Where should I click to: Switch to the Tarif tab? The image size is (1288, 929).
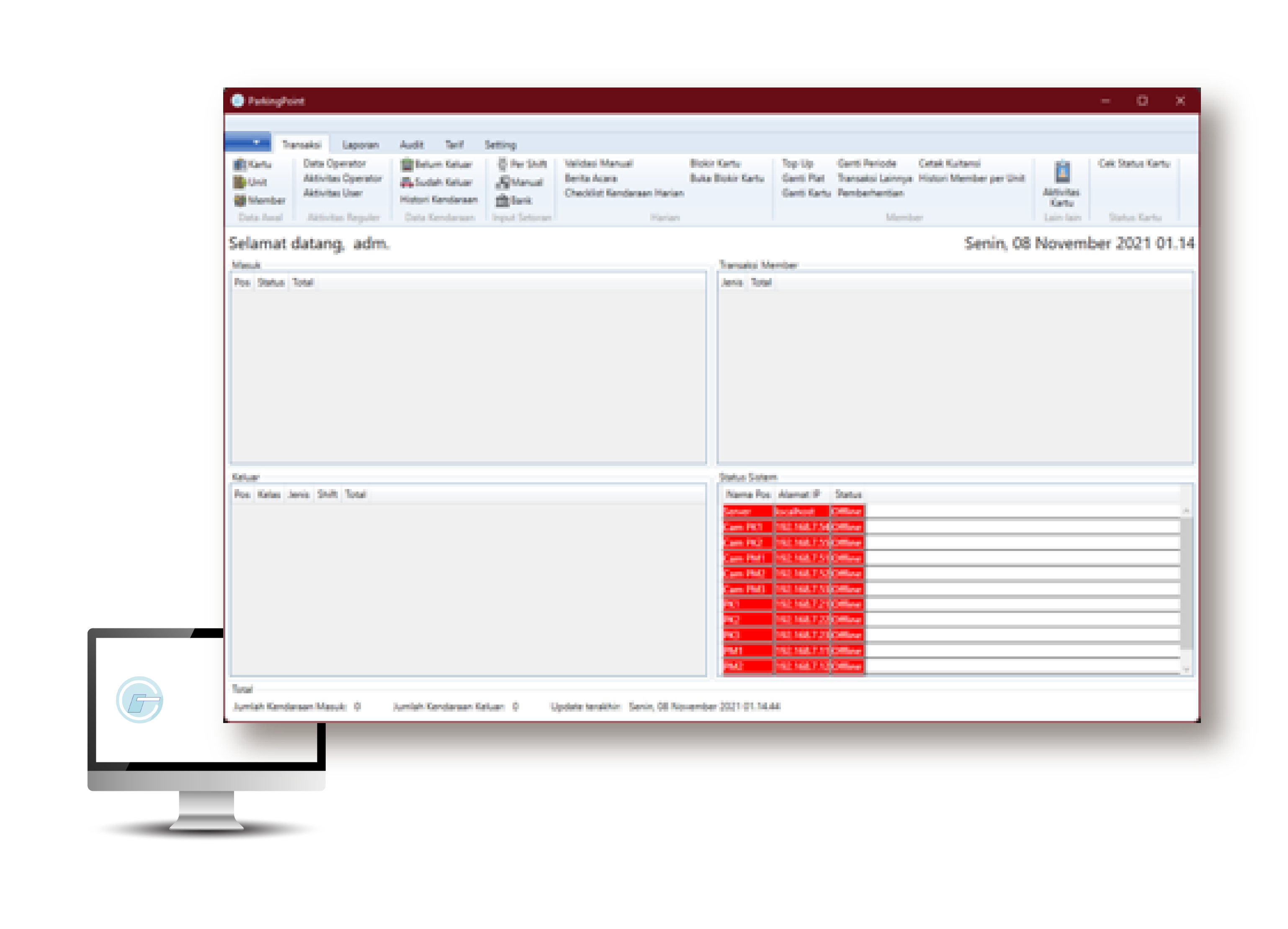pyautogui.click(x=454, y=145)
